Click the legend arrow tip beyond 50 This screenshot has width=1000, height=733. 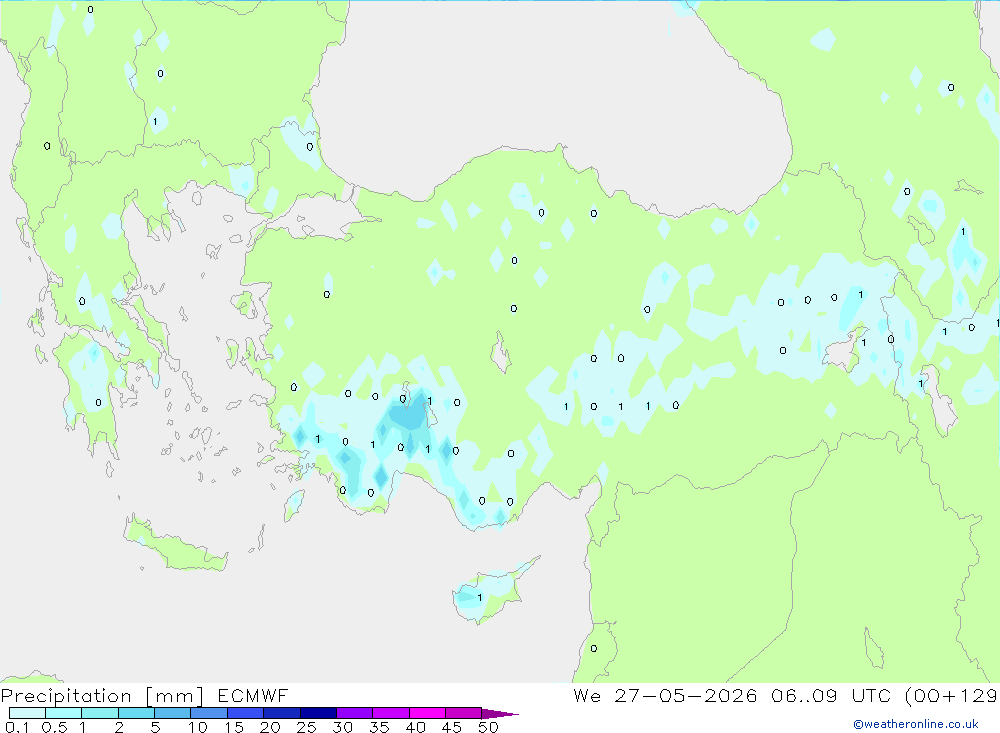click(x=501, y=713)
